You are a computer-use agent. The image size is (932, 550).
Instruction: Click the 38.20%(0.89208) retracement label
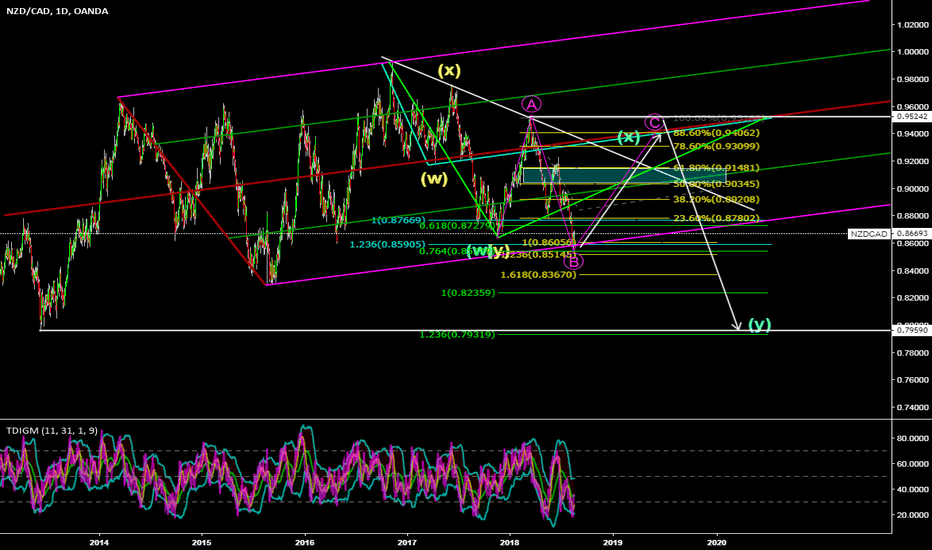click(716, 200)
